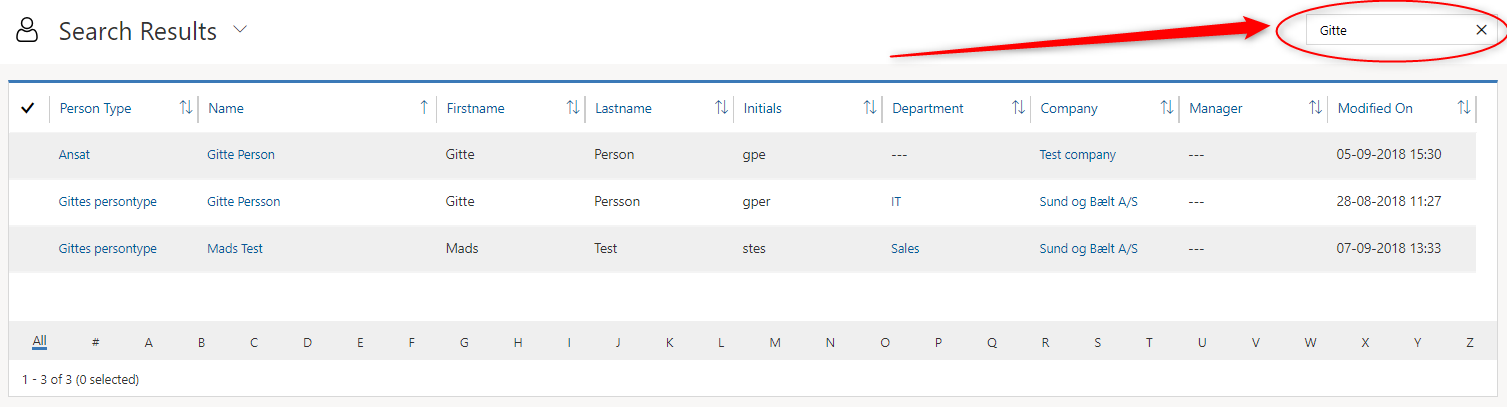The image size is (1507, 407).
Task: Open the Test company link
Action: click(1077, 155)
